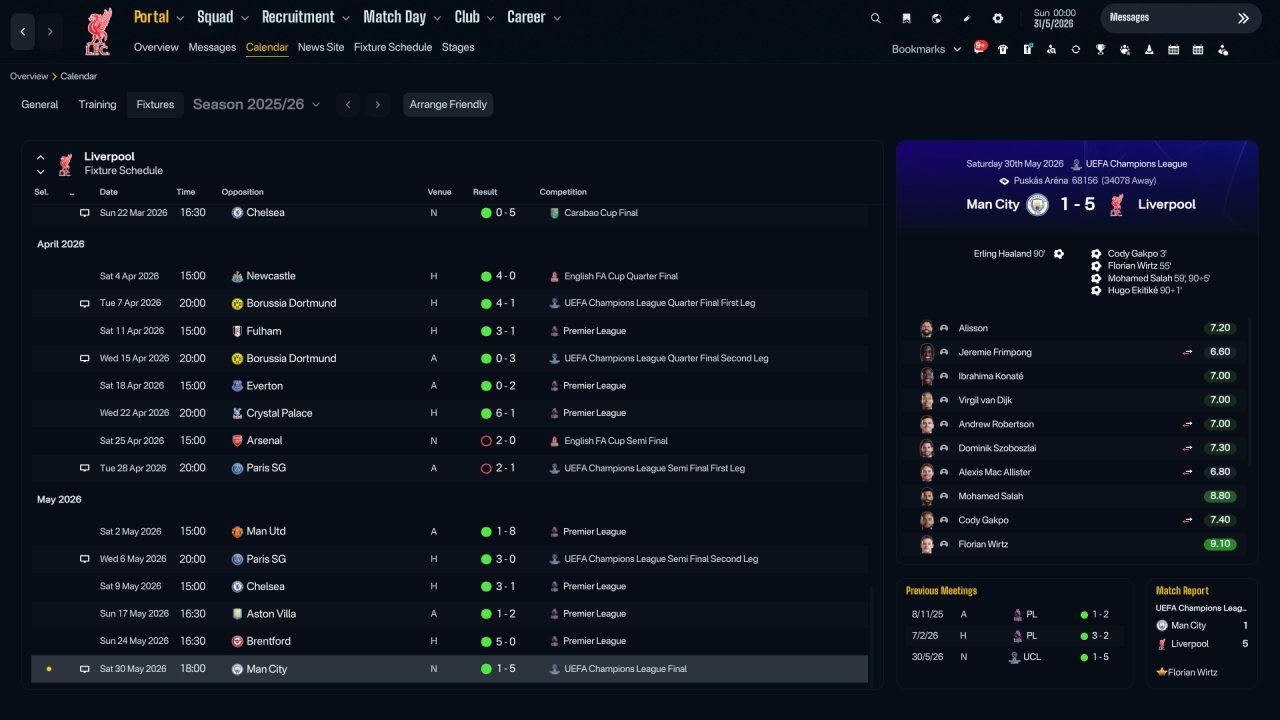The width and height of the screenshot is (1280, 720).
Task: Switch to the Fixture Schedule tab
Action: tap(393, 47)
